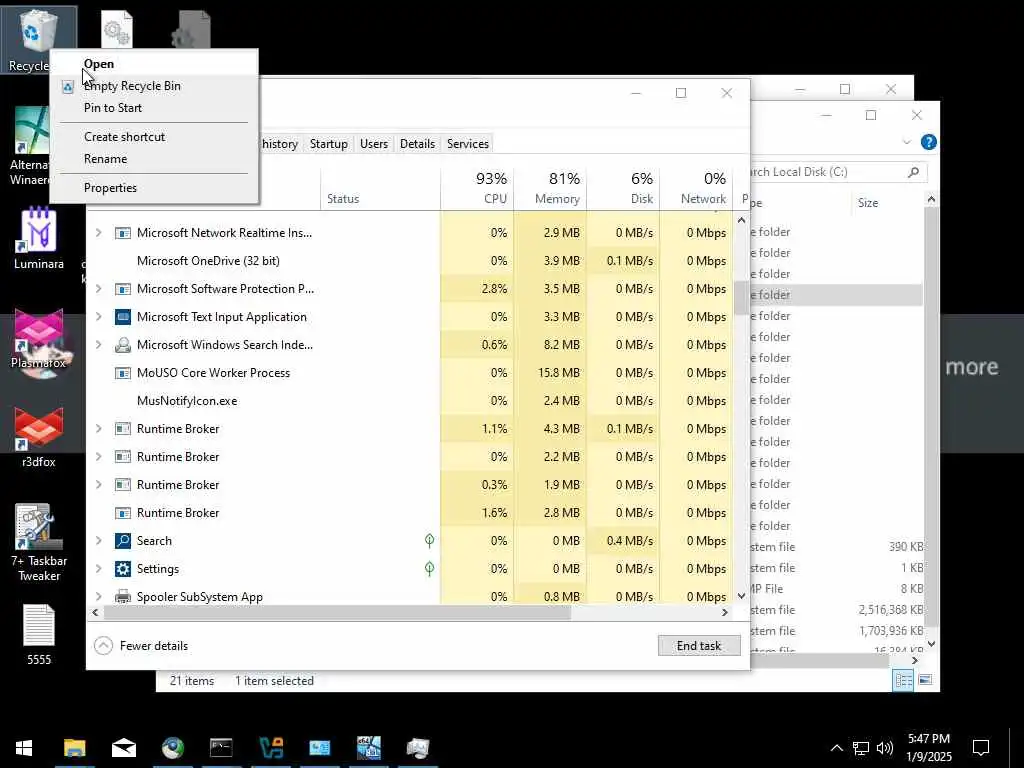Launch the r3dfox desktop shortcut
The image size is (1024, 768).
[39, 438]
